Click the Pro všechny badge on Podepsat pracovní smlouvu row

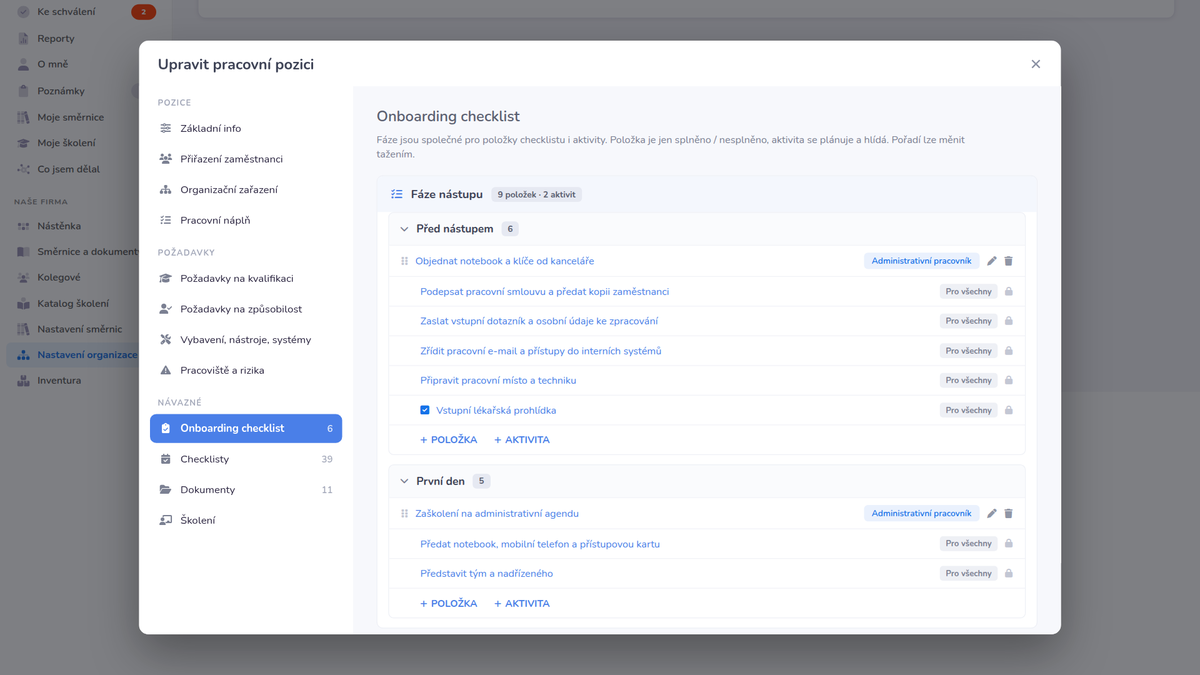(968, 292)
